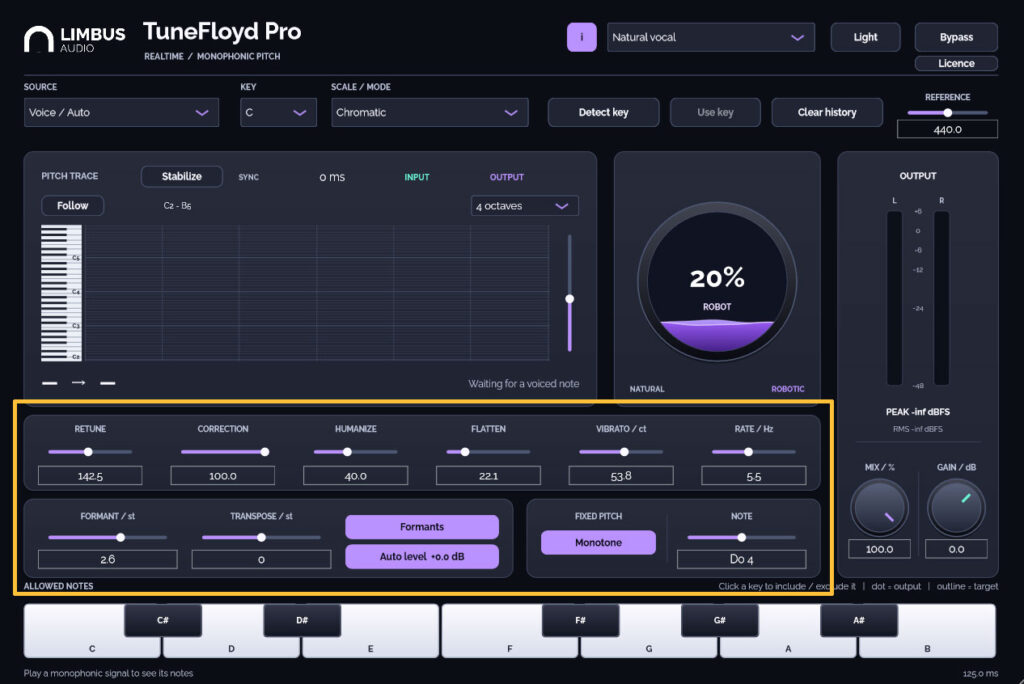Click the vertical piano roll in pitch trace
This screenshot has width=1024, height=684.
point(61,293)
